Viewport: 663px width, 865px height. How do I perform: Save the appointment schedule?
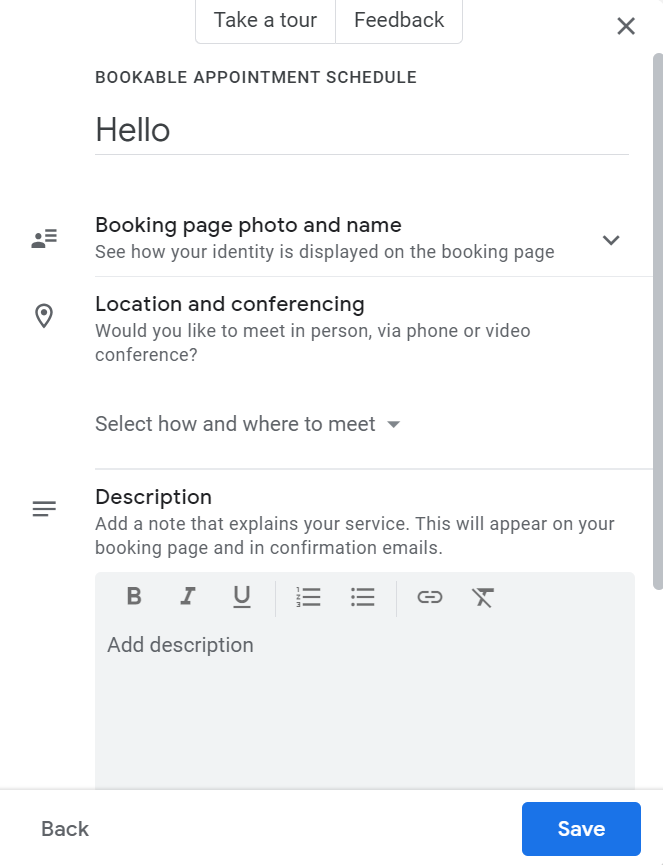pos(580,828)
